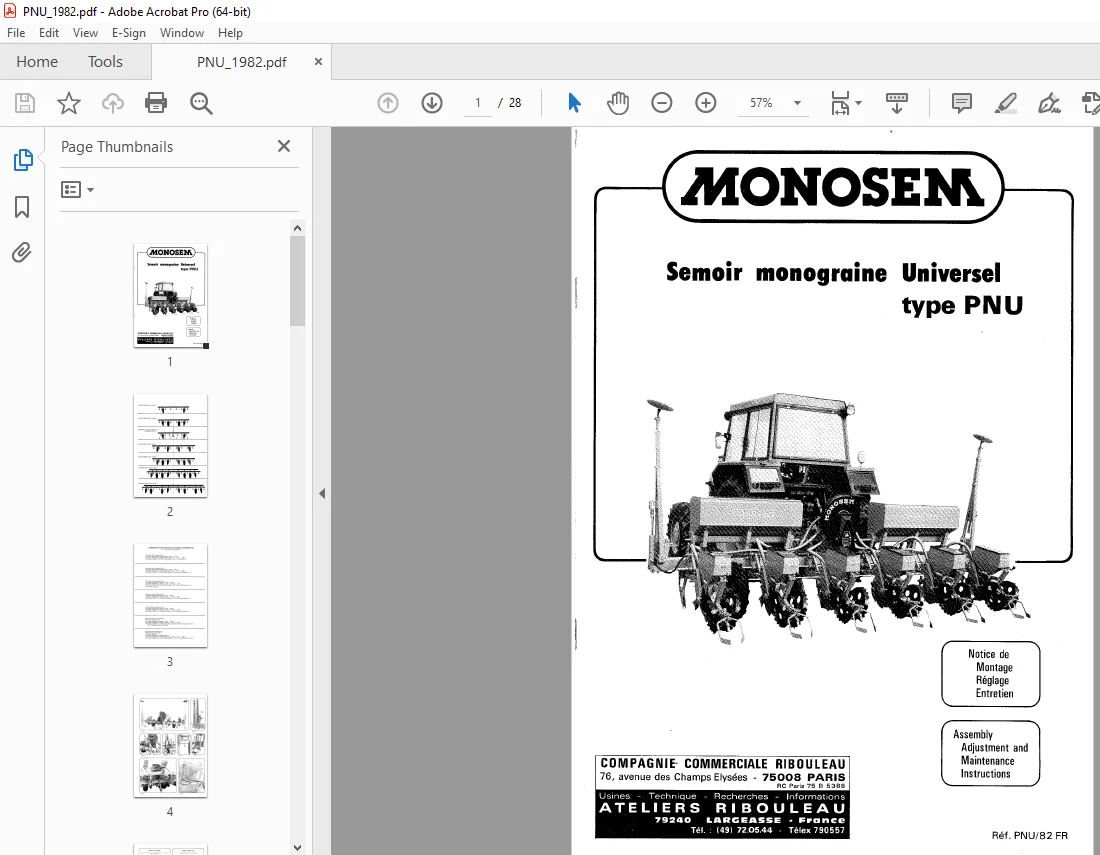The width and height of the screenshot is (1100, 855).
Task: Zoom out with minus button
Action: (662, 103)
